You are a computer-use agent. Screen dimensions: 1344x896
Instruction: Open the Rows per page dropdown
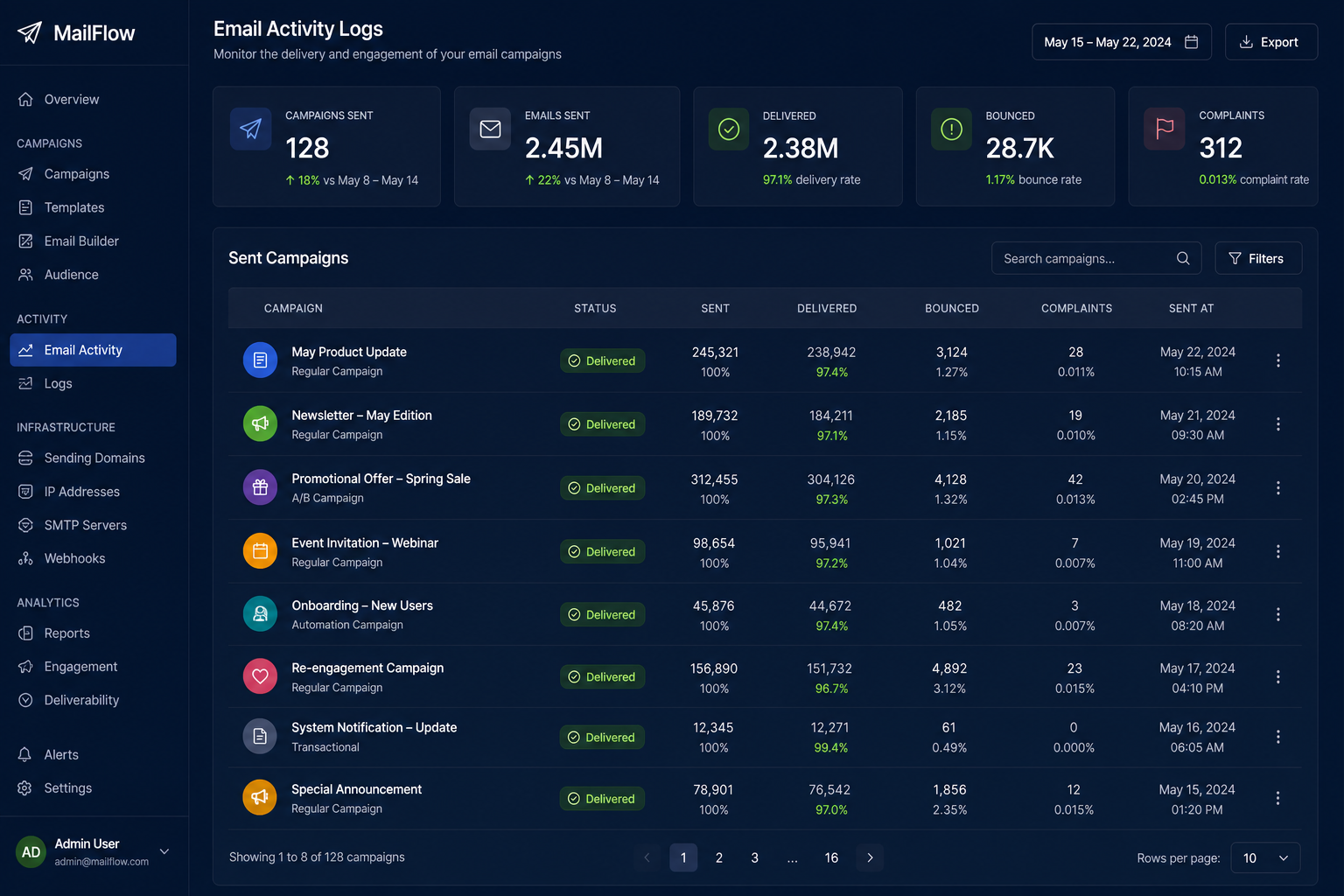tap(1265, 857)
